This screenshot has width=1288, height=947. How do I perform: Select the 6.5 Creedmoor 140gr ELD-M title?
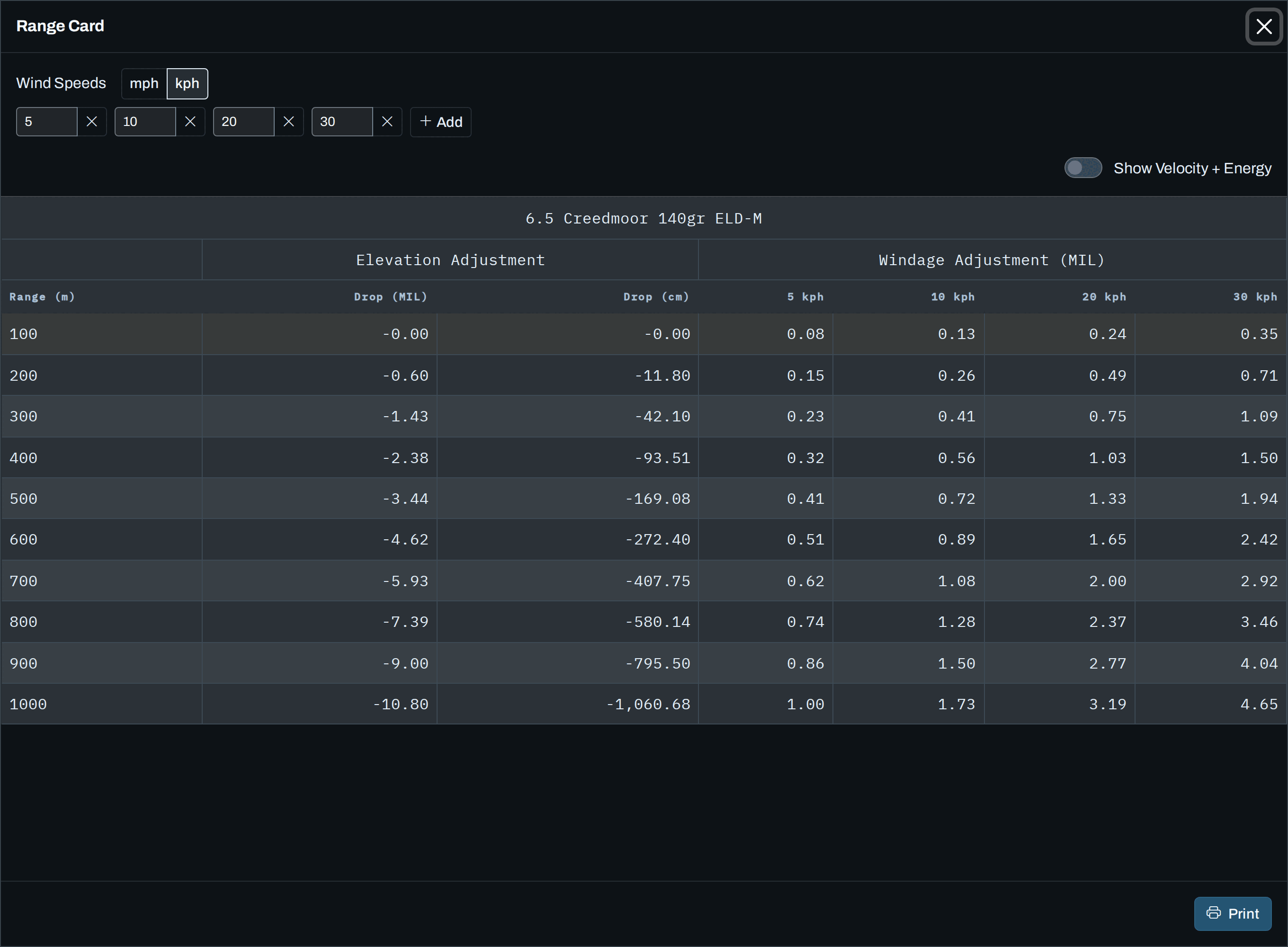(644, 218)
